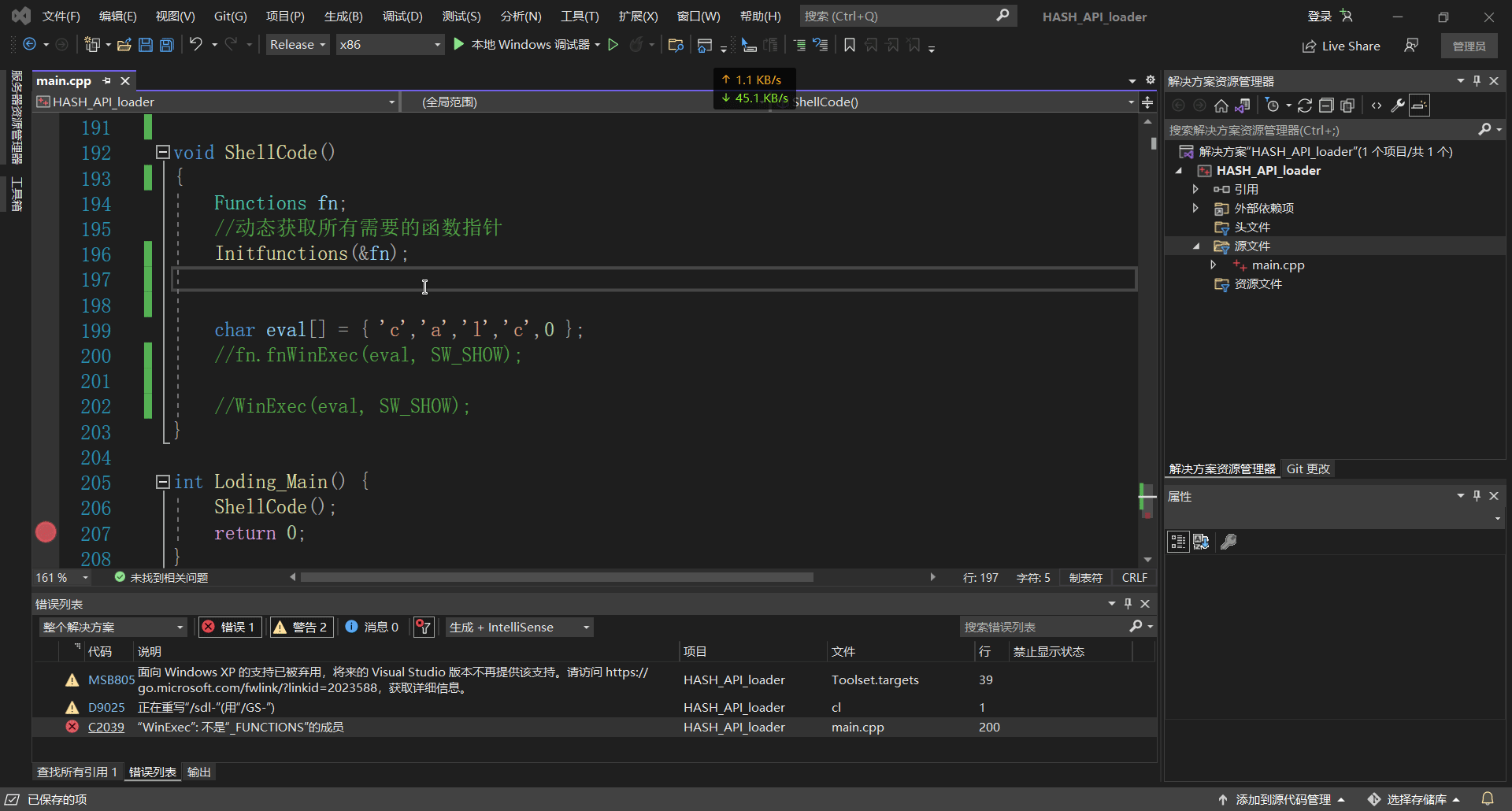The height and width of the screenshot is (811, 1512).
Task: Toggle the breakpoint on line 207
Action: (x=46, y=533)
